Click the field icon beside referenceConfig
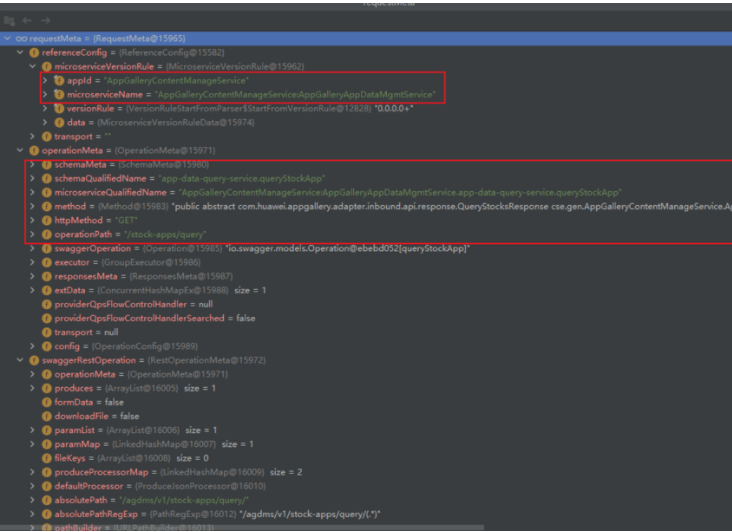This screenshot has width=732, height=532. 34,52
